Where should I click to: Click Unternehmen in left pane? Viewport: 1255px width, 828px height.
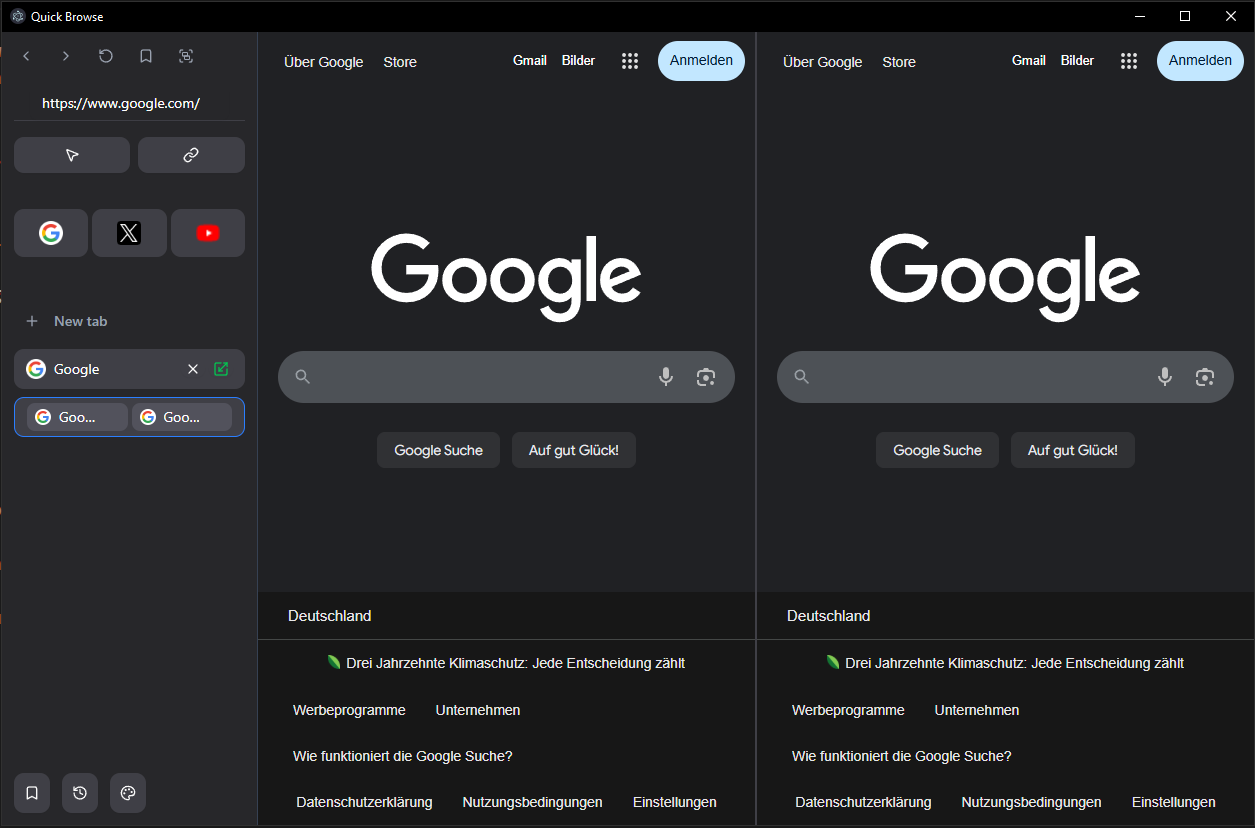click(x=478, y=710)
